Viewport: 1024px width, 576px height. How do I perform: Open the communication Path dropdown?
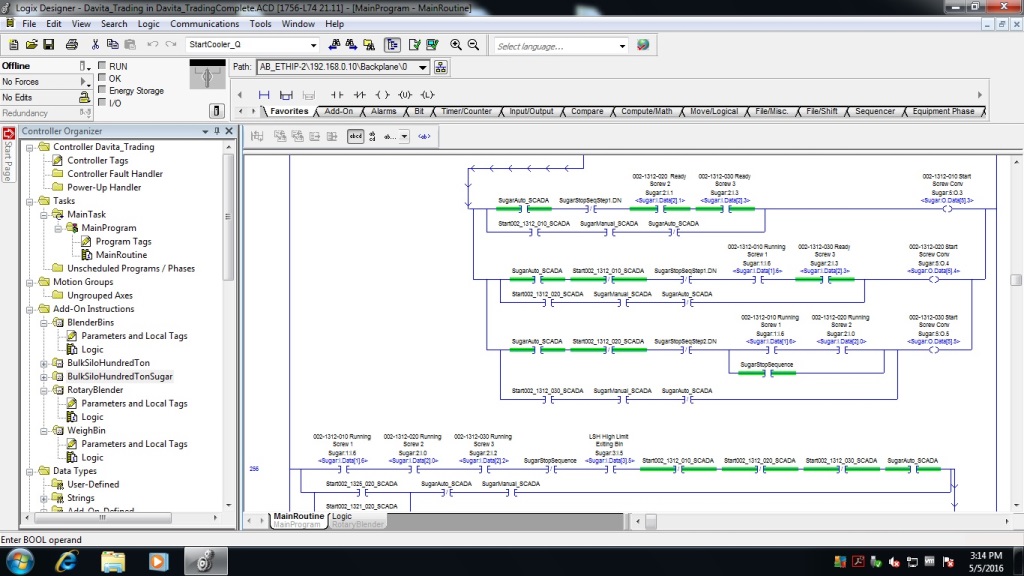click(423, 67)
